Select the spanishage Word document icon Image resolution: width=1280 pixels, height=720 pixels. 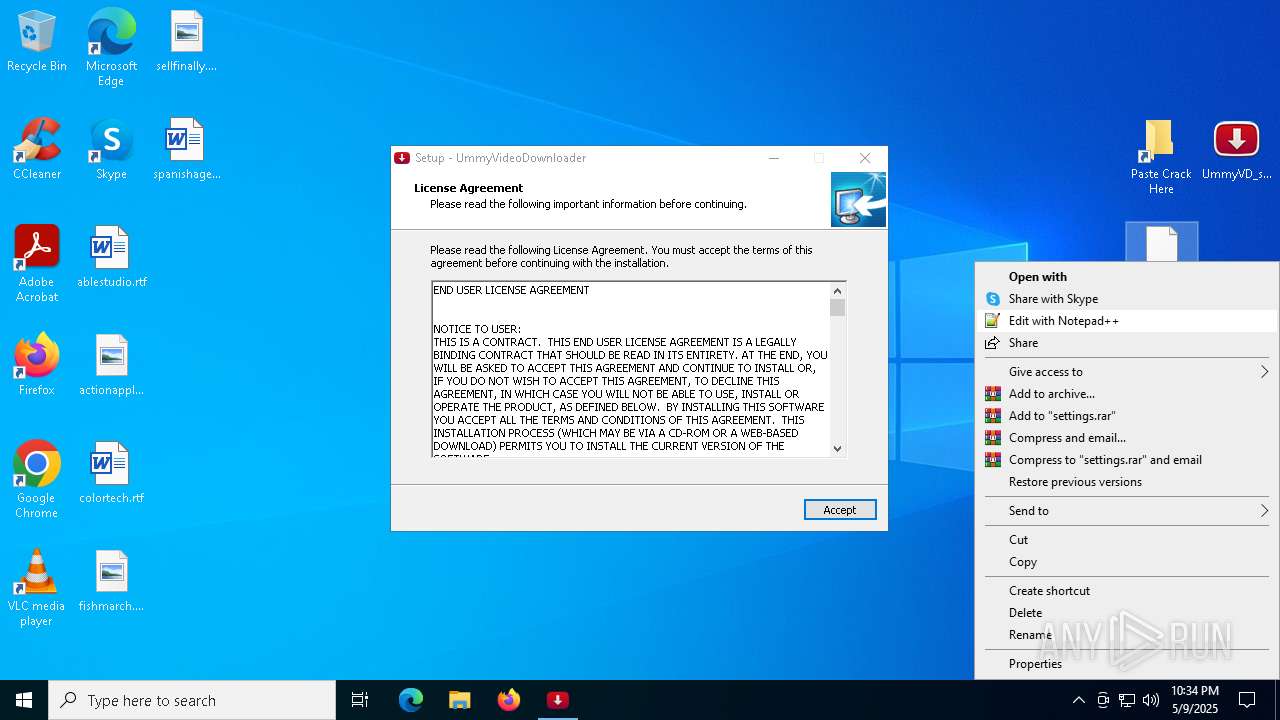pyautogui.click(x=186, y=150)
